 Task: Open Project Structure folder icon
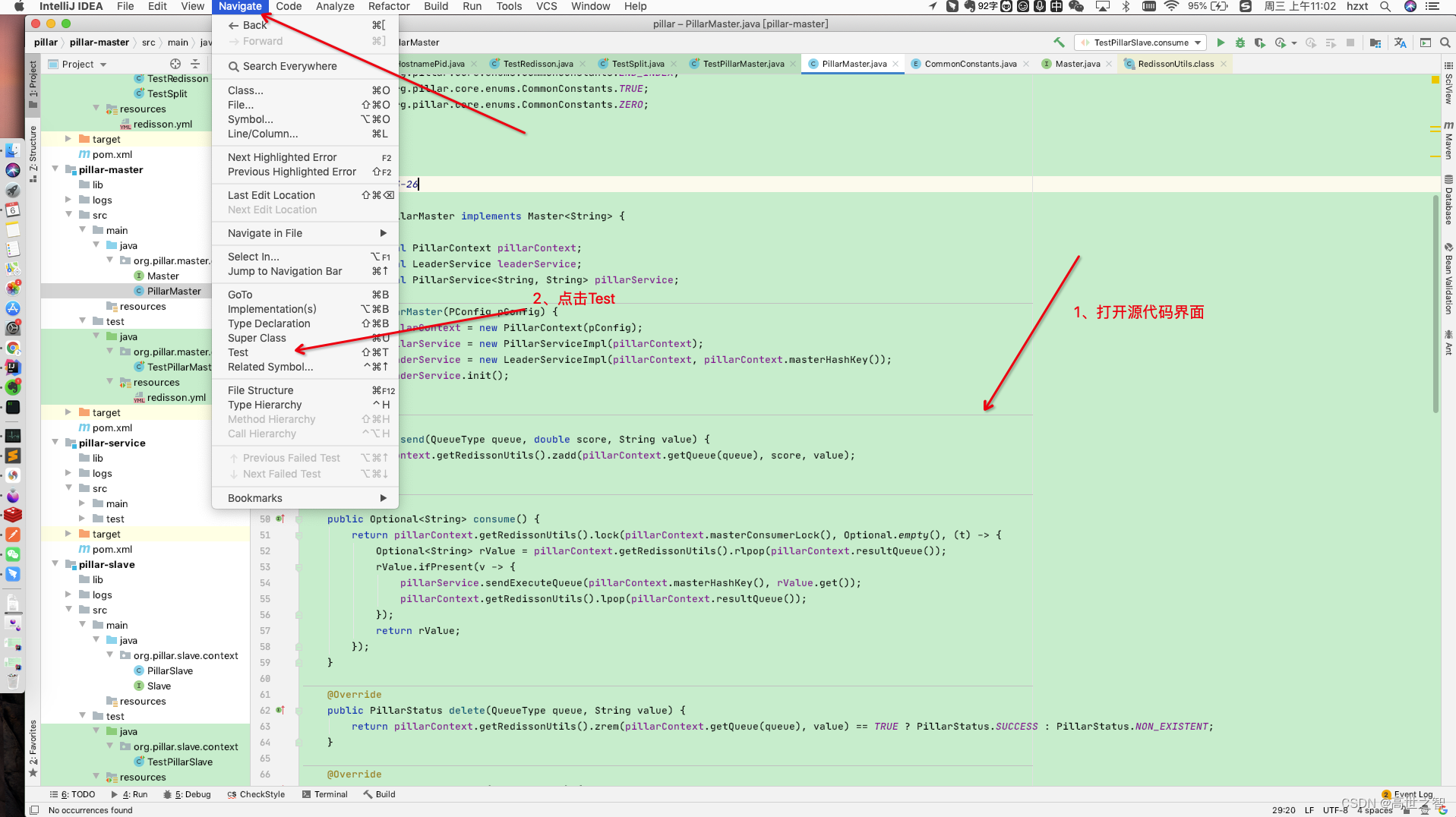(1375, 43)
